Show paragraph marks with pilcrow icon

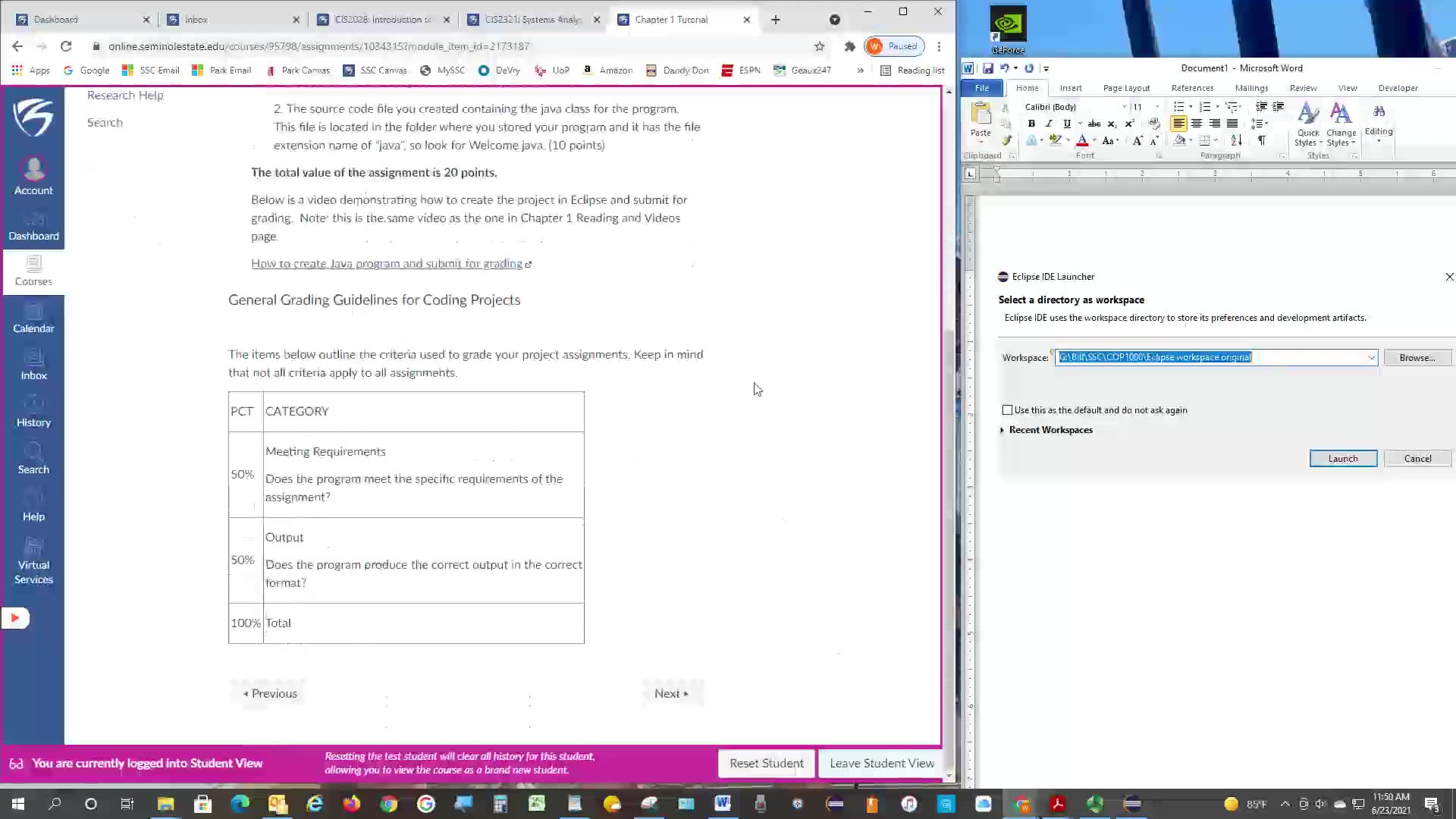(1261, 140)
